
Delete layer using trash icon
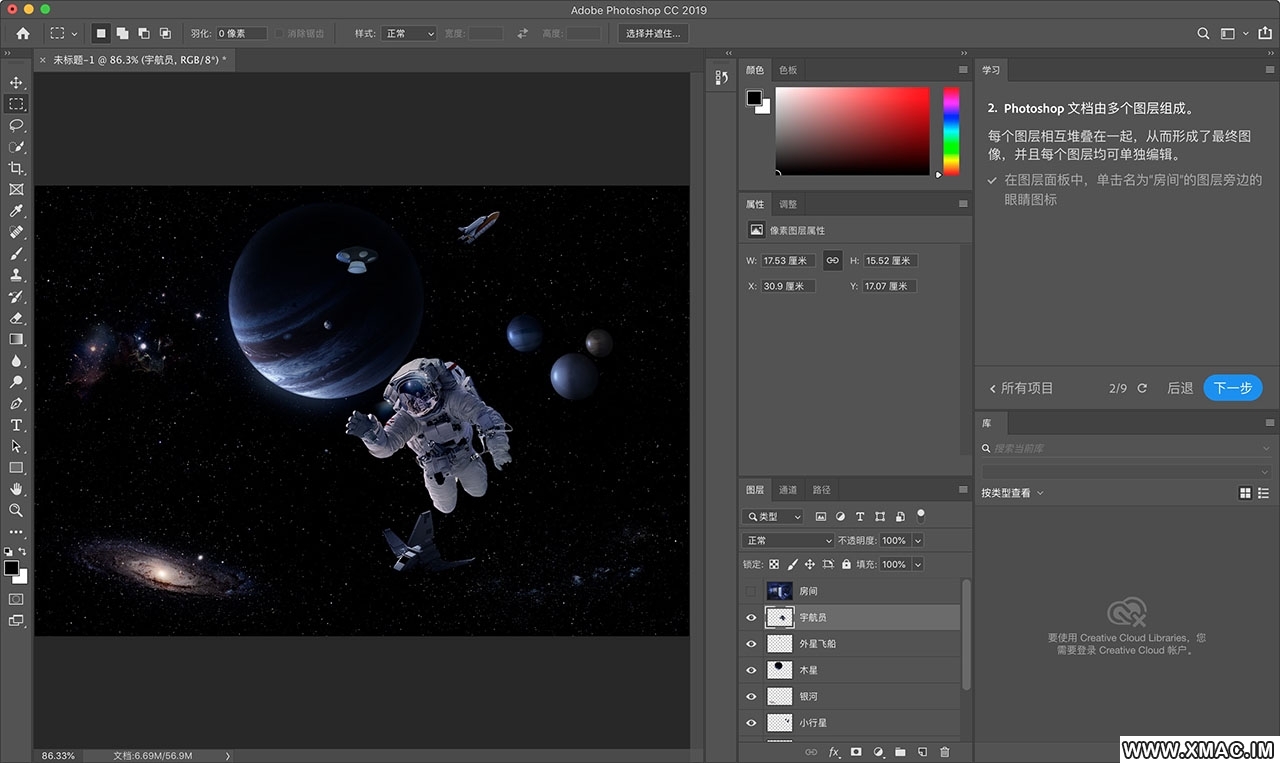click(x=945, y=752)
